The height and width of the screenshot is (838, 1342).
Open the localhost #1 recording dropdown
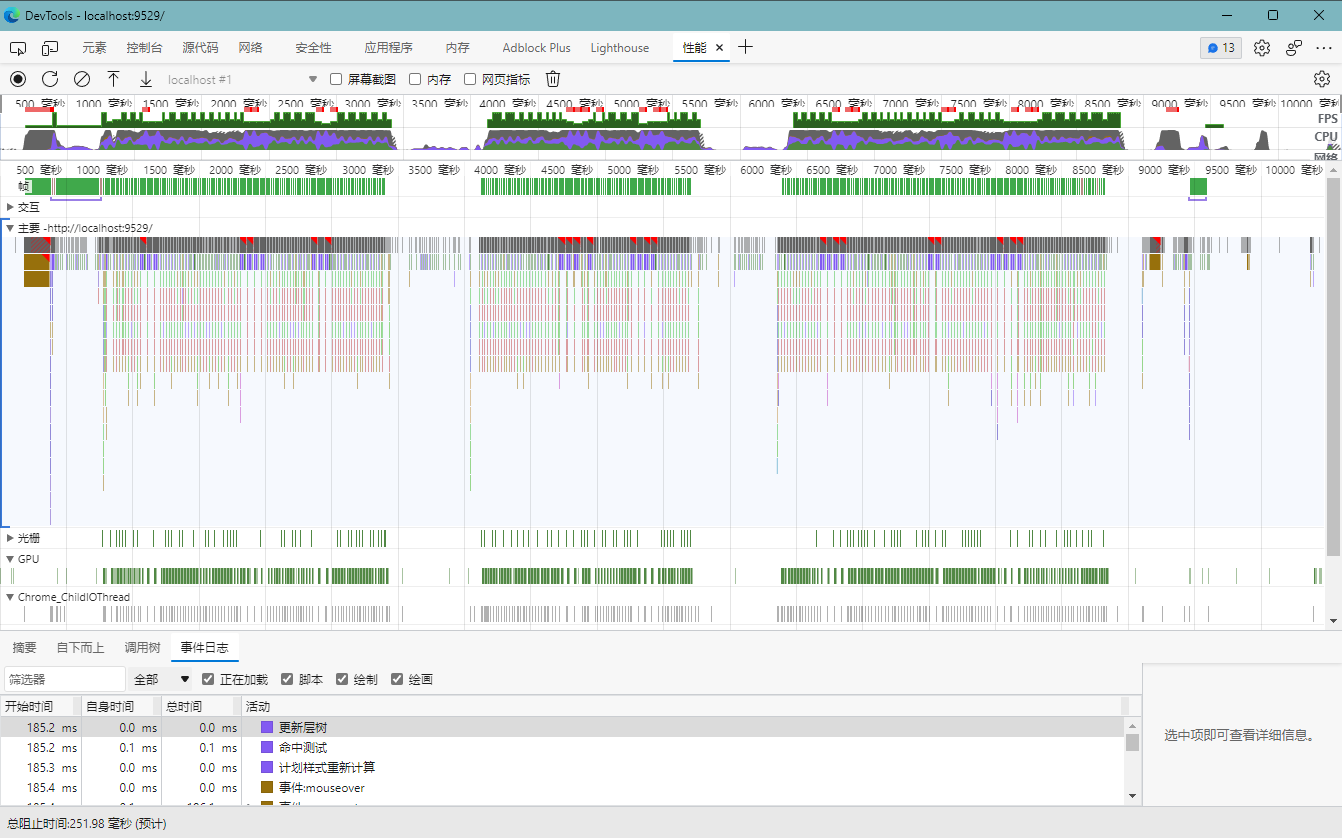(242, 79)
